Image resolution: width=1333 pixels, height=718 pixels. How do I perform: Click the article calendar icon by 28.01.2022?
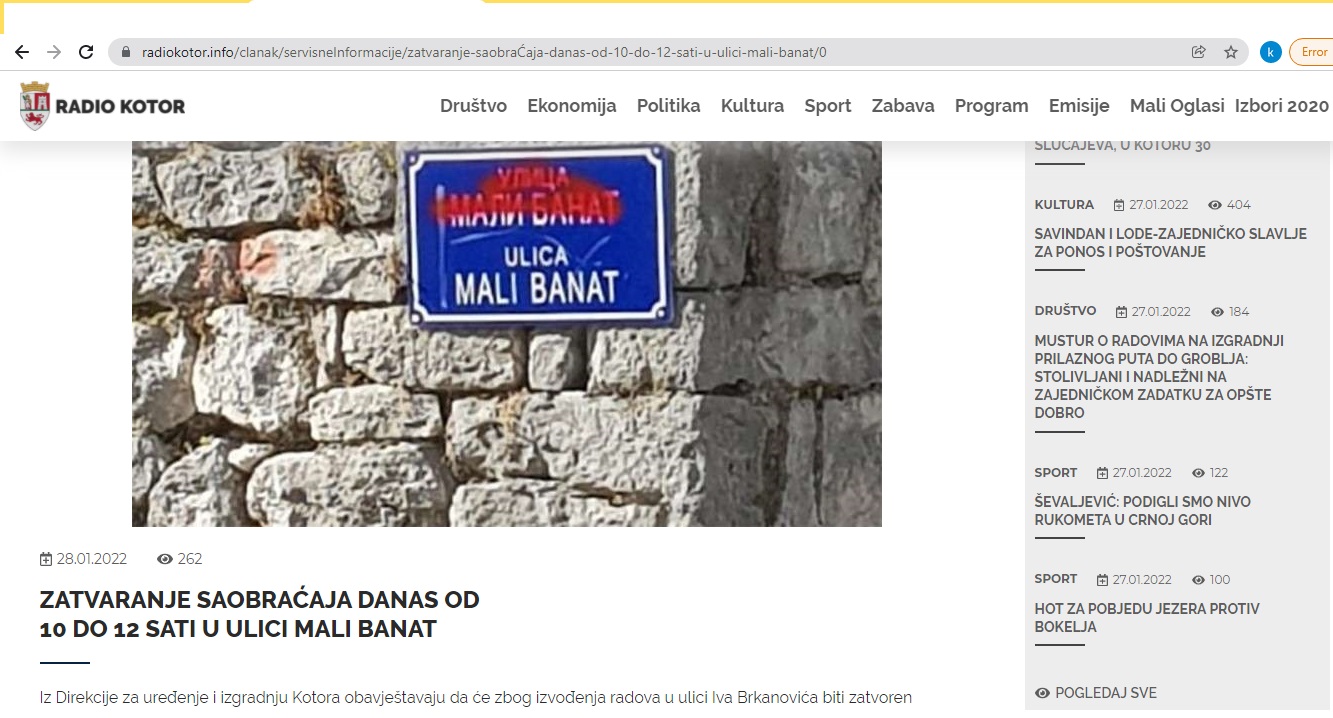click(x=45, y=559)
